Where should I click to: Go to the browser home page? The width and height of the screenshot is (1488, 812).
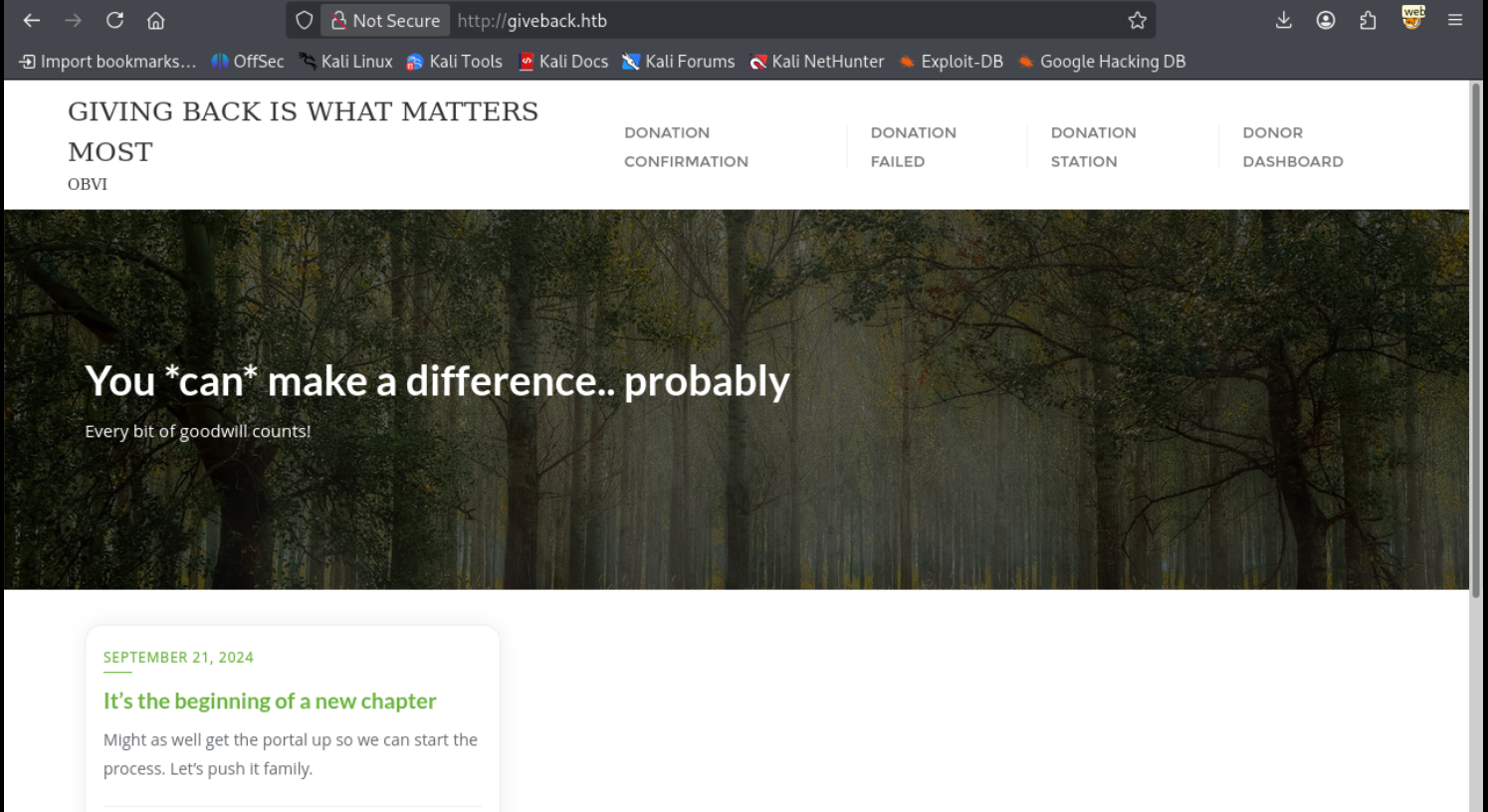156,20
